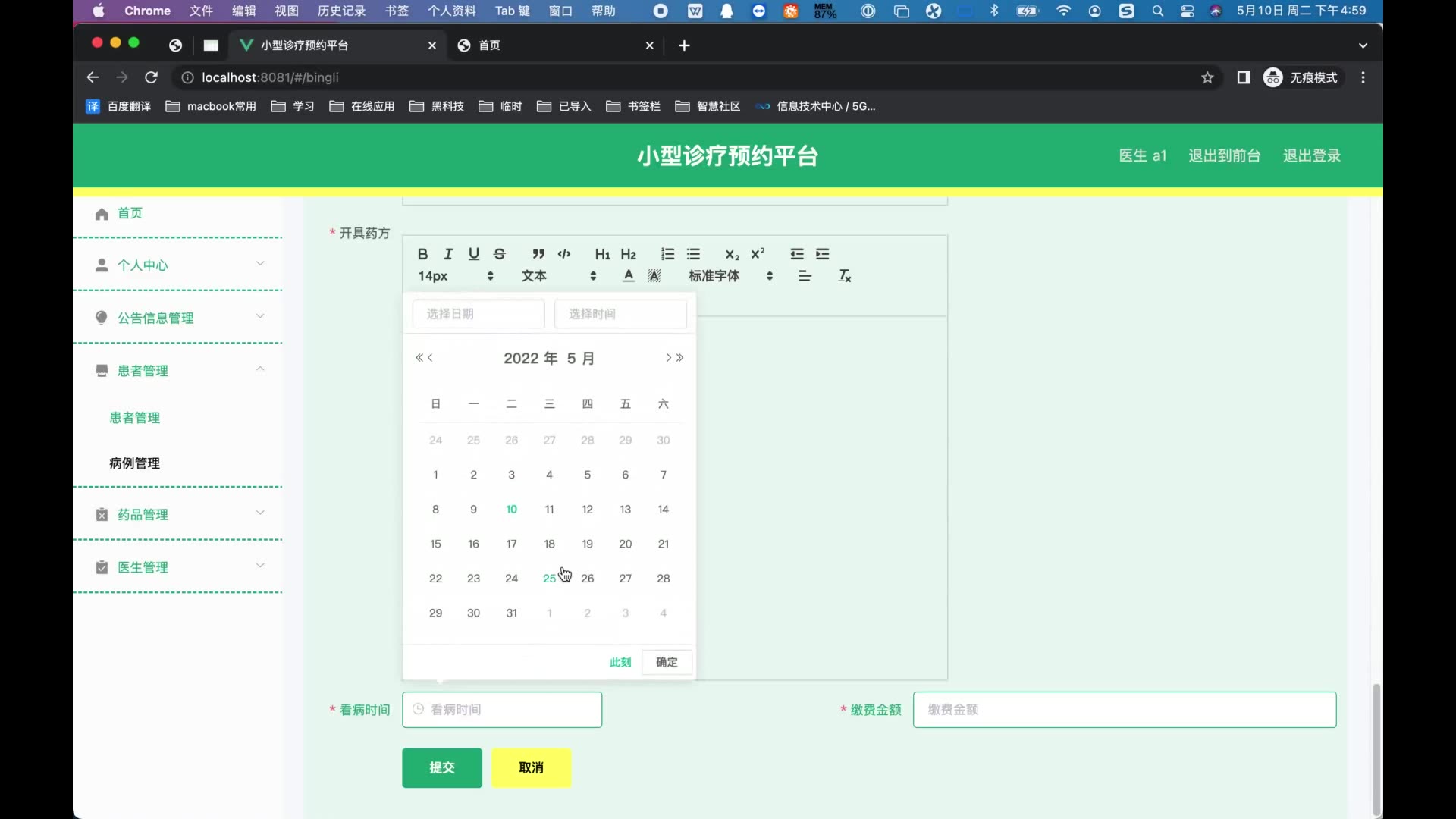Viewport: 1456px width, 819px height.
Task: Create an ordered numbered list
Action: [667, 254]
